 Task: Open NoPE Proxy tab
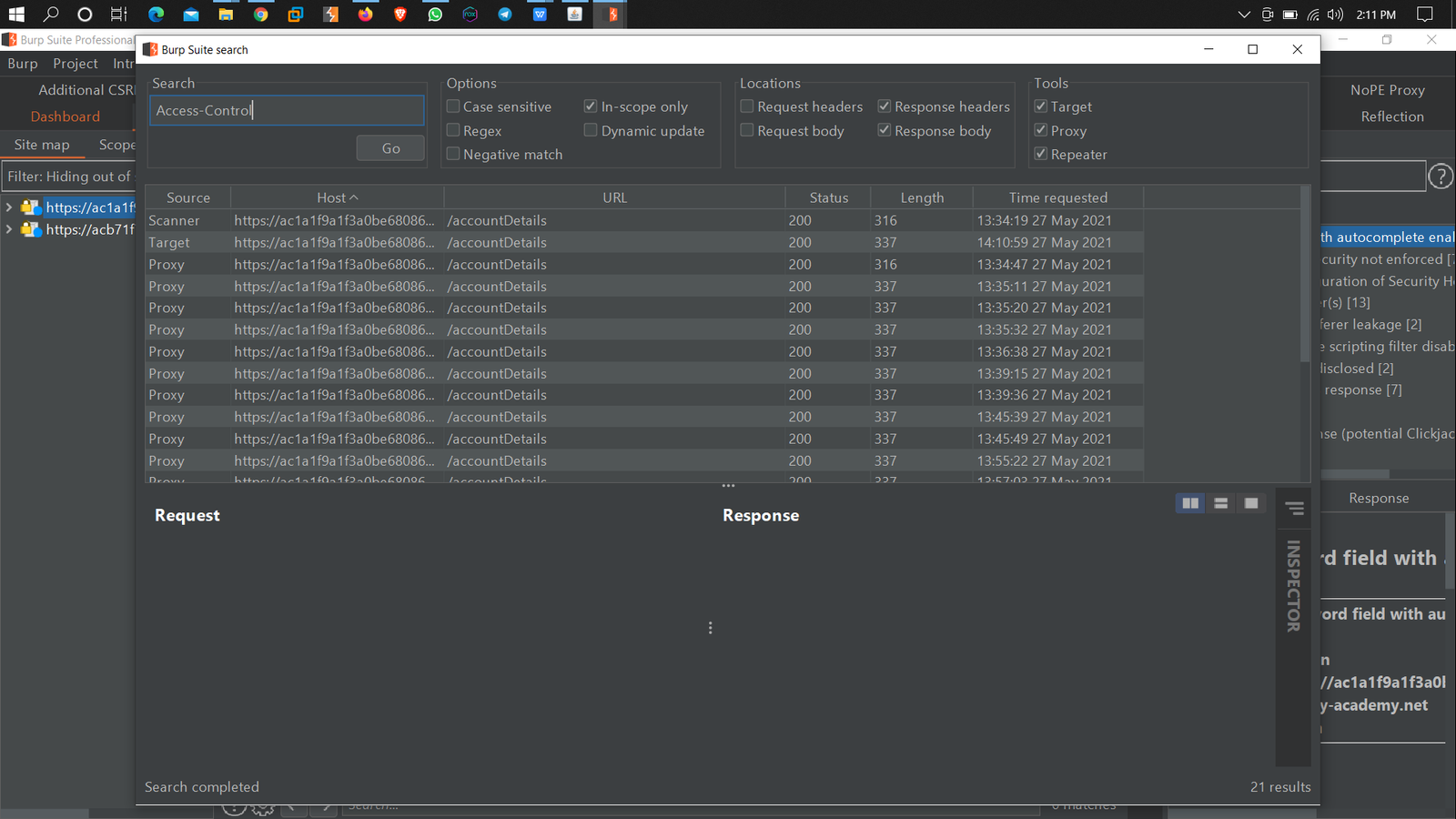(x=1387, y=90)
